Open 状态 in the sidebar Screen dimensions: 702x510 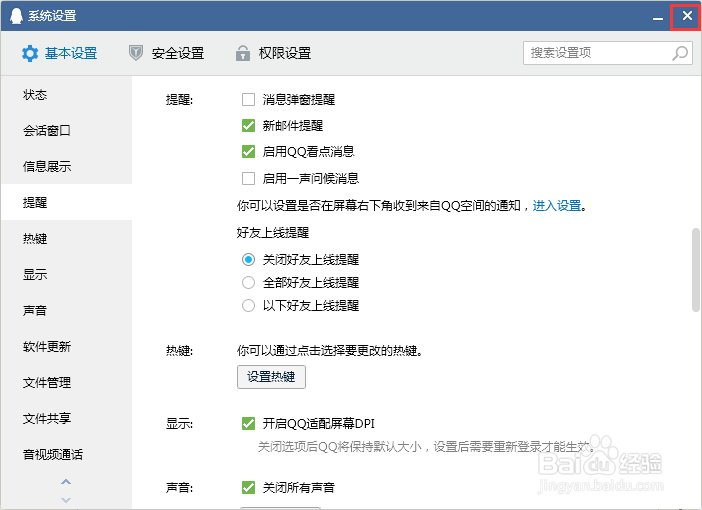click(x=66, y=94)
